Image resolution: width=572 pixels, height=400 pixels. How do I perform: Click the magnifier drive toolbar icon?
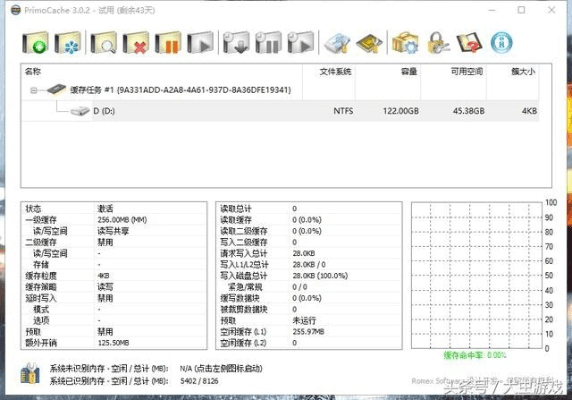104,43
